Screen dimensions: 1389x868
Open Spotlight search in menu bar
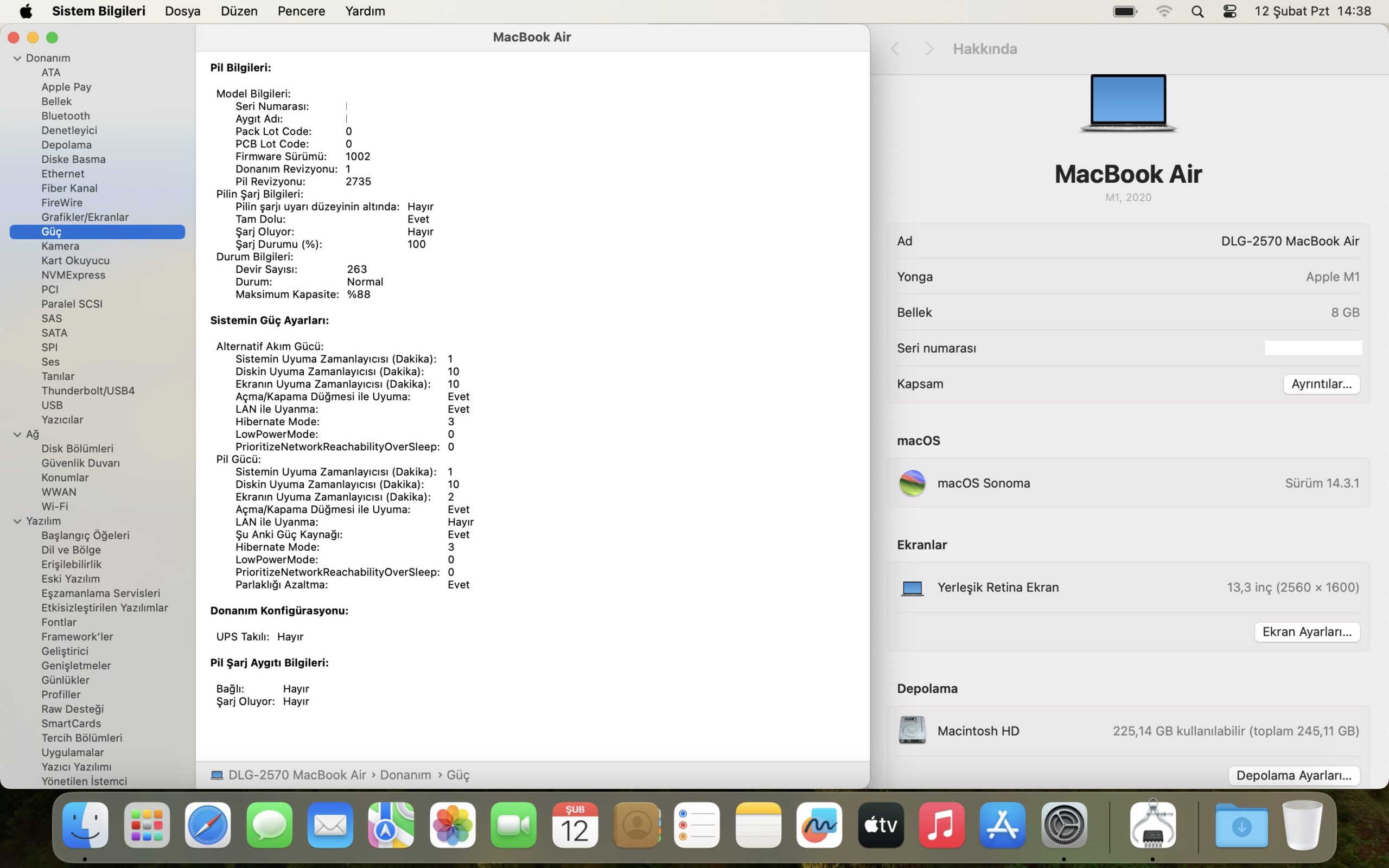1197,11
